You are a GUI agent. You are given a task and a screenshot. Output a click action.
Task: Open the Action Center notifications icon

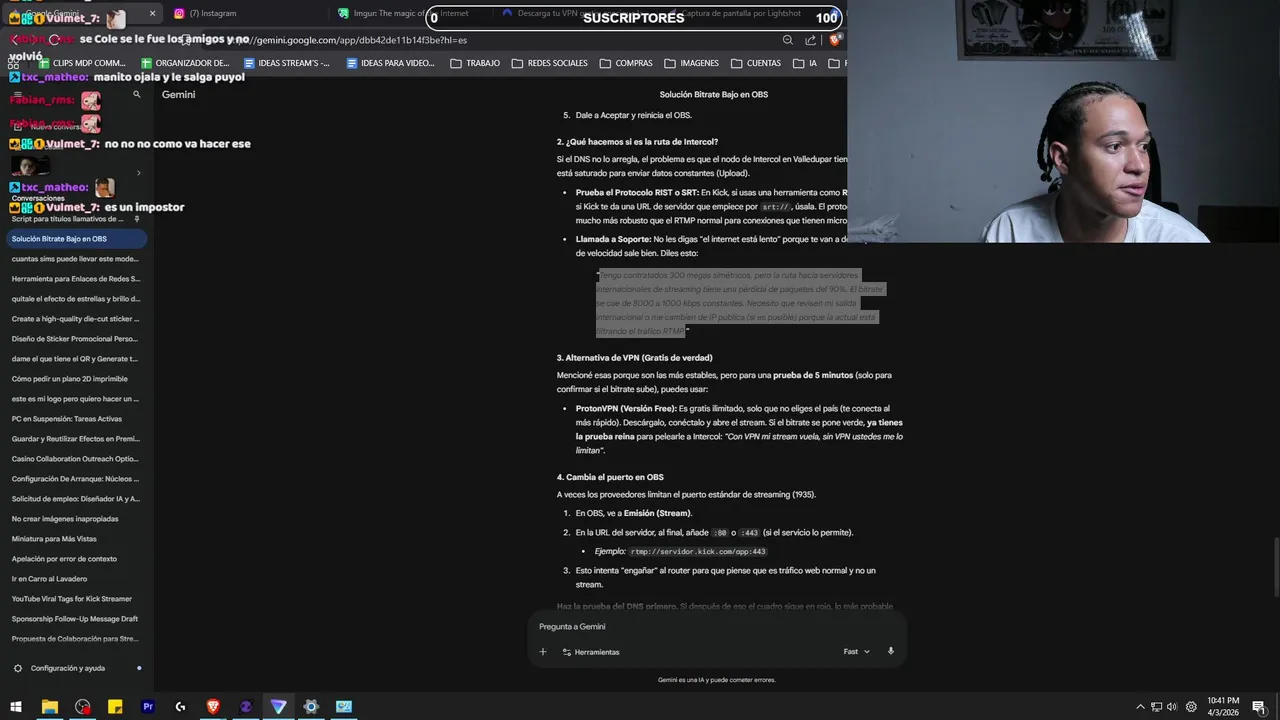pos(1258,706)
